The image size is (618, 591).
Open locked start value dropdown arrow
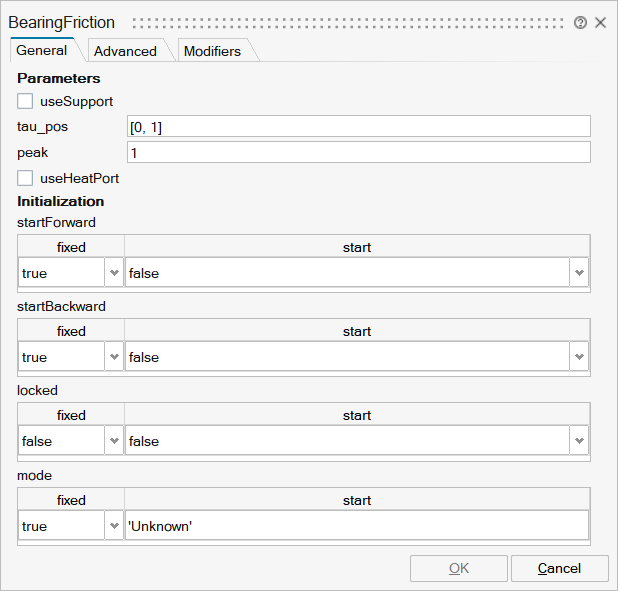coord(578,441)
